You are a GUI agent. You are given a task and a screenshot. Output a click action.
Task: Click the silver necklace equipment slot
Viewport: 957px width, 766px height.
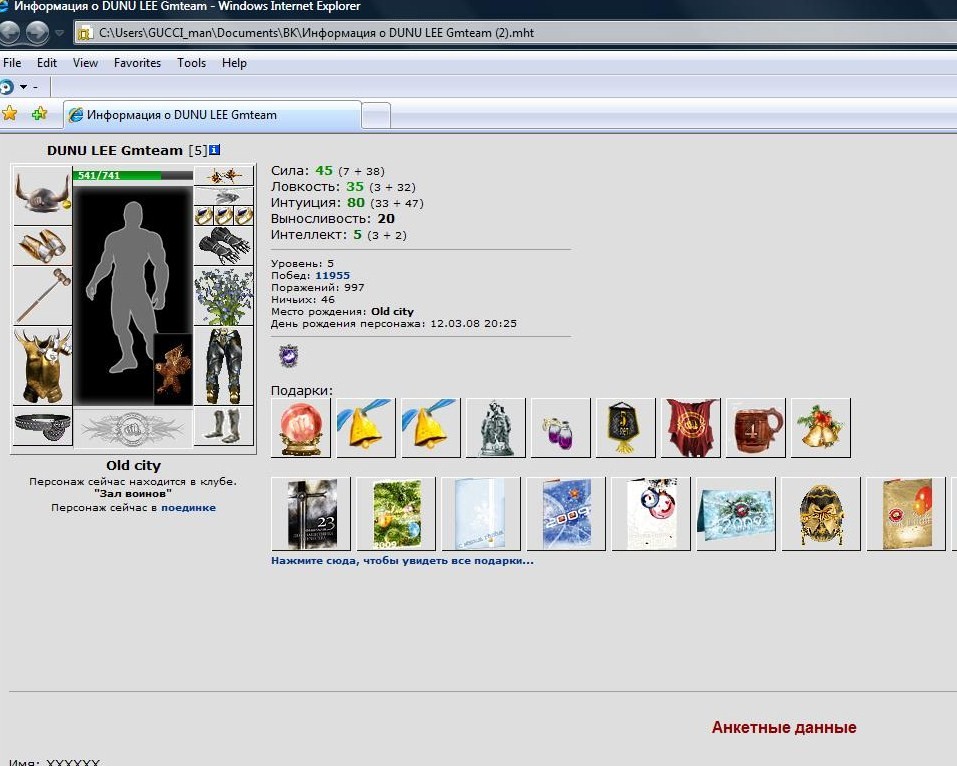point(223,196)
